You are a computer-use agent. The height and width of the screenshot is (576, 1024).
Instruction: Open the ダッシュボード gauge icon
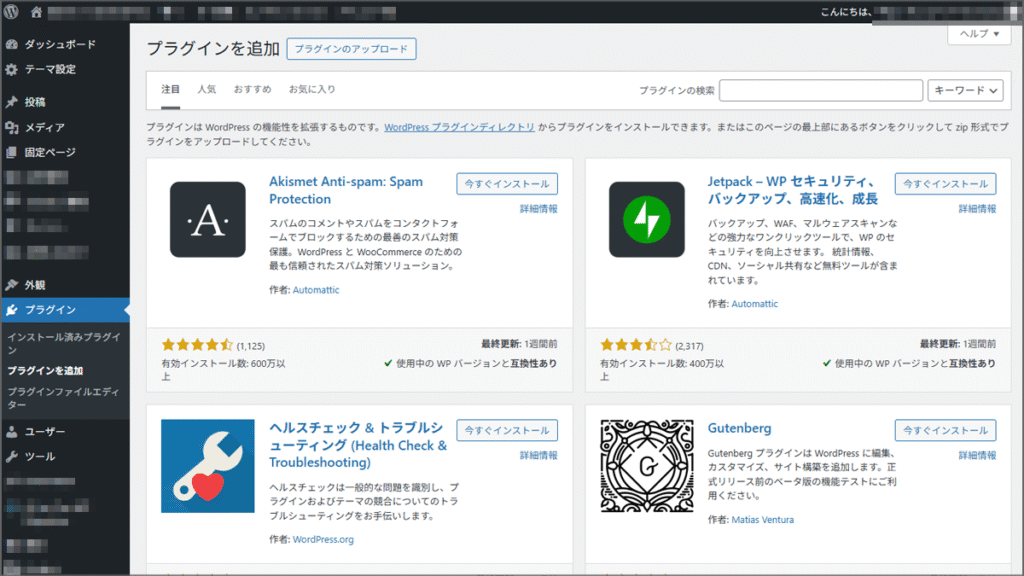(12, 44)
